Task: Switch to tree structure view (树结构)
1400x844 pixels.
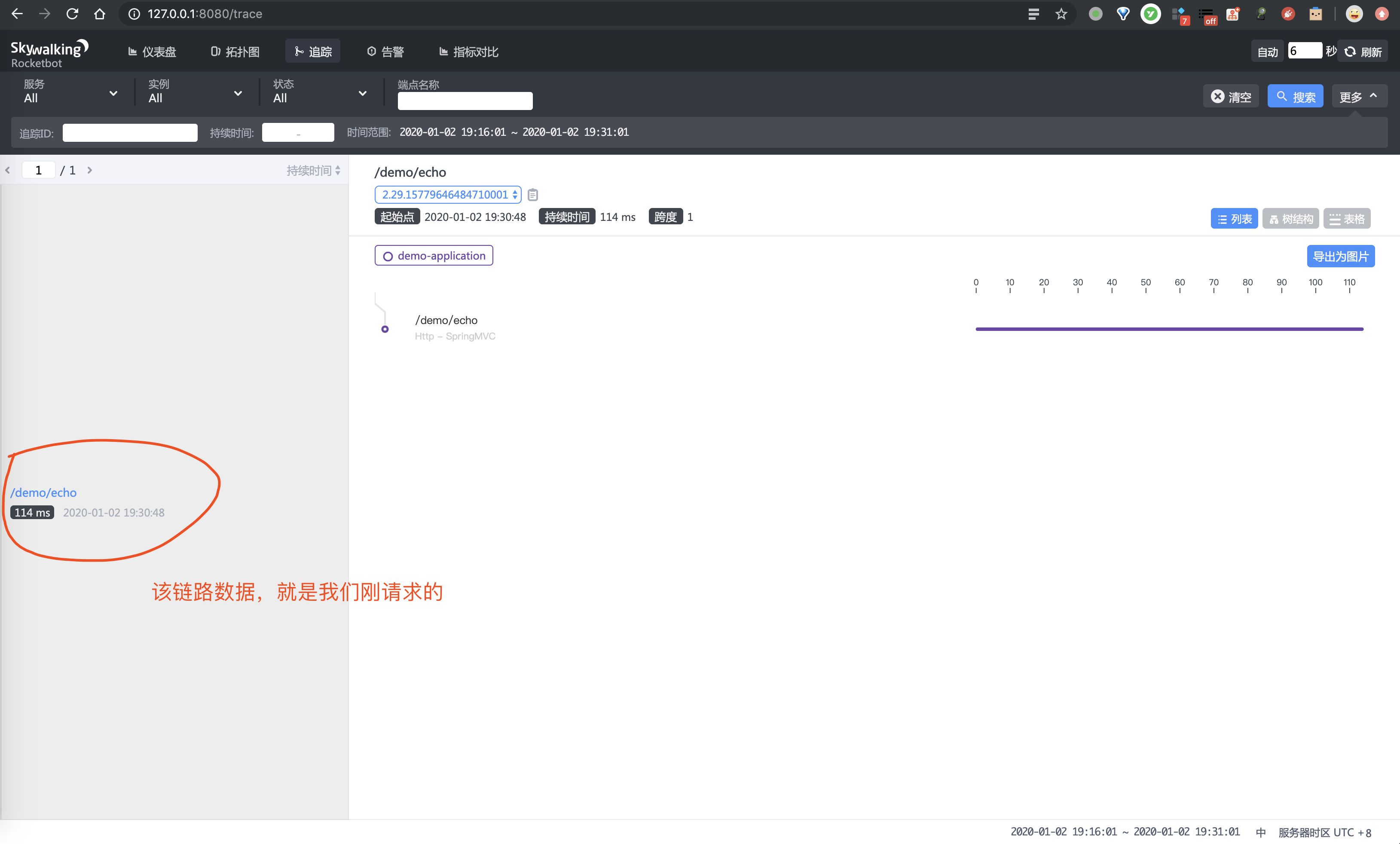Action: [1290, 218]
